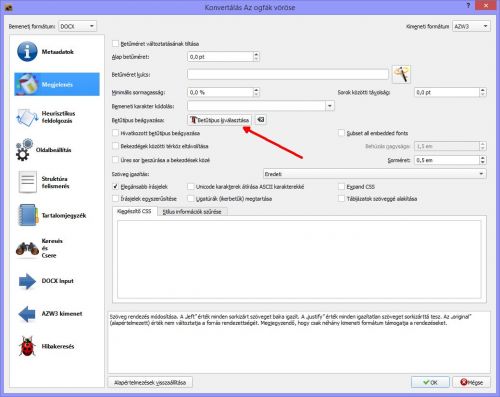Adjust Behúzás nagysága spinner arrows
This screenshot has height=397, width=500.
[x=483, y=146]
